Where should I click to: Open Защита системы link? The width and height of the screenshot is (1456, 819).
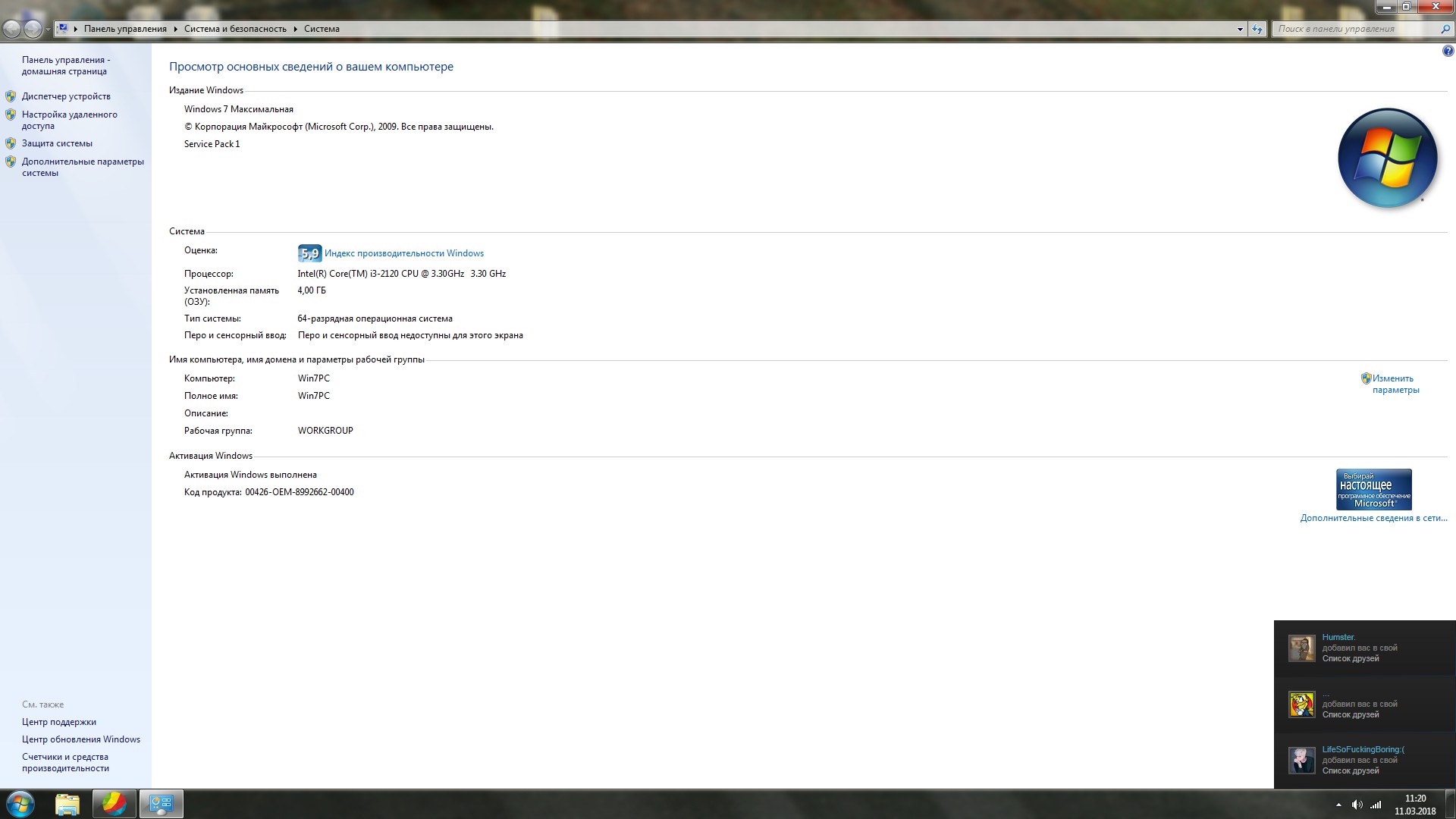(57, 143)
